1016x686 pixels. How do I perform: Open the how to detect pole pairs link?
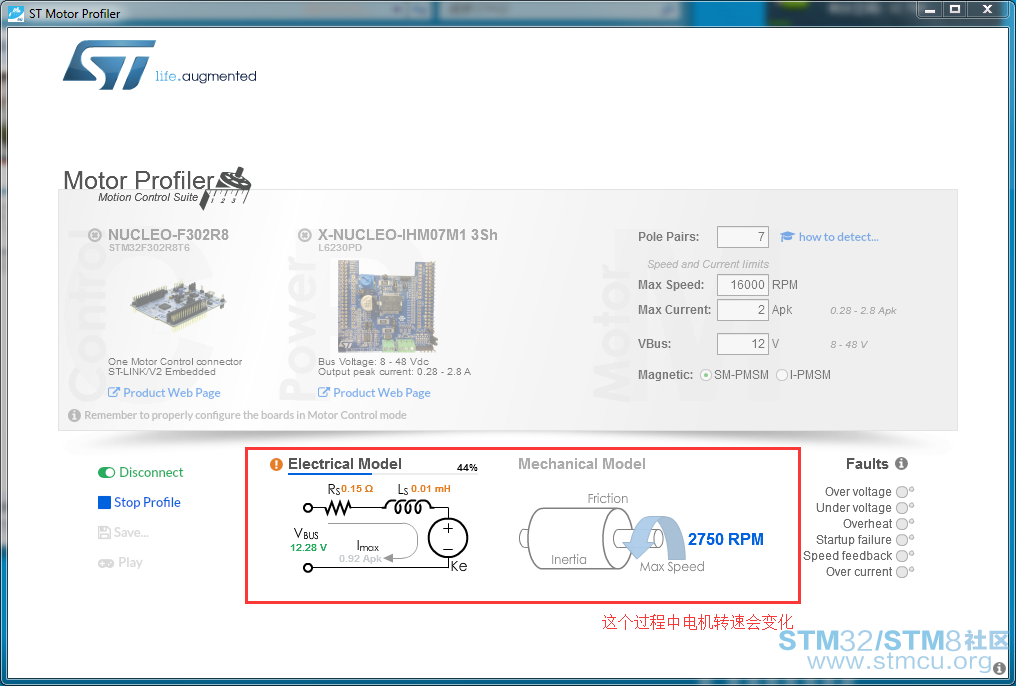click(838, 237)
